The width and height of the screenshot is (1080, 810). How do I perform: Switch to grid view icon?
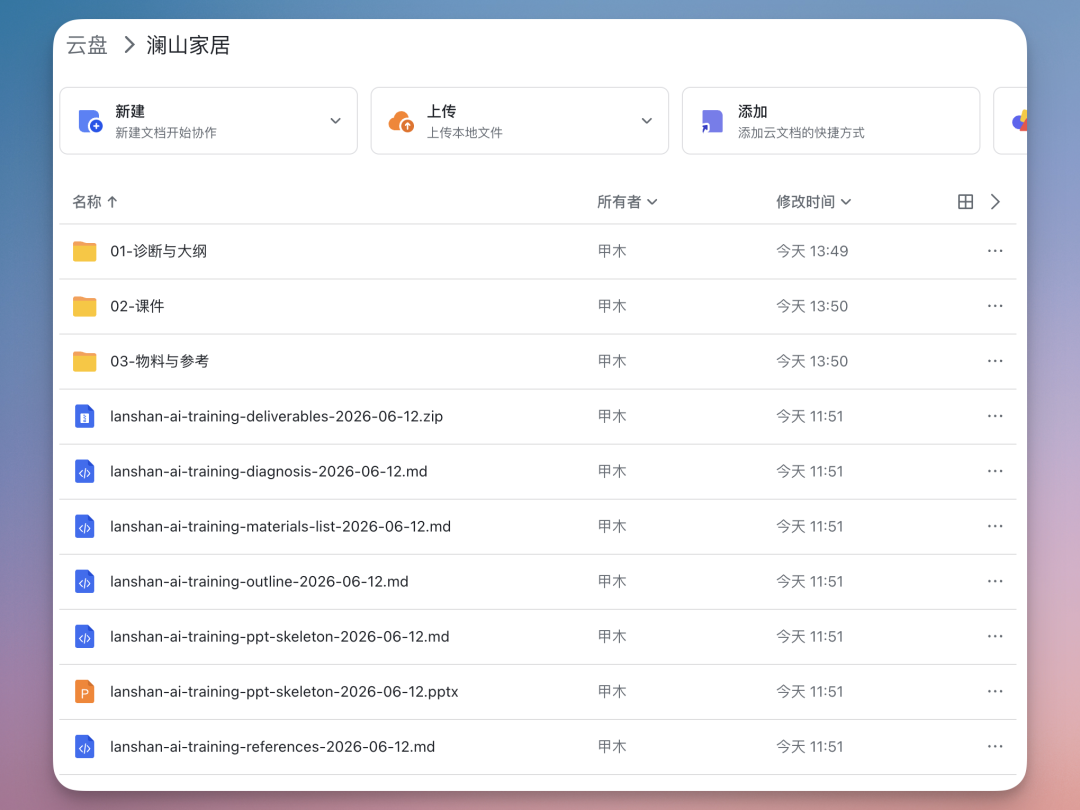(966, 202)
